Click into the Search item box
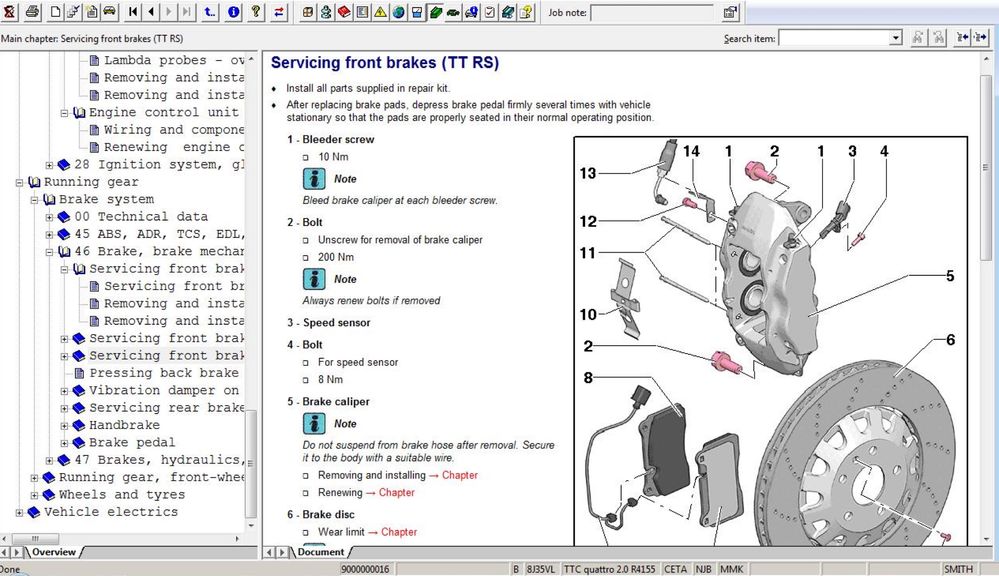The width and height of the screenshot is (999, 576). (x=834, y=38)
